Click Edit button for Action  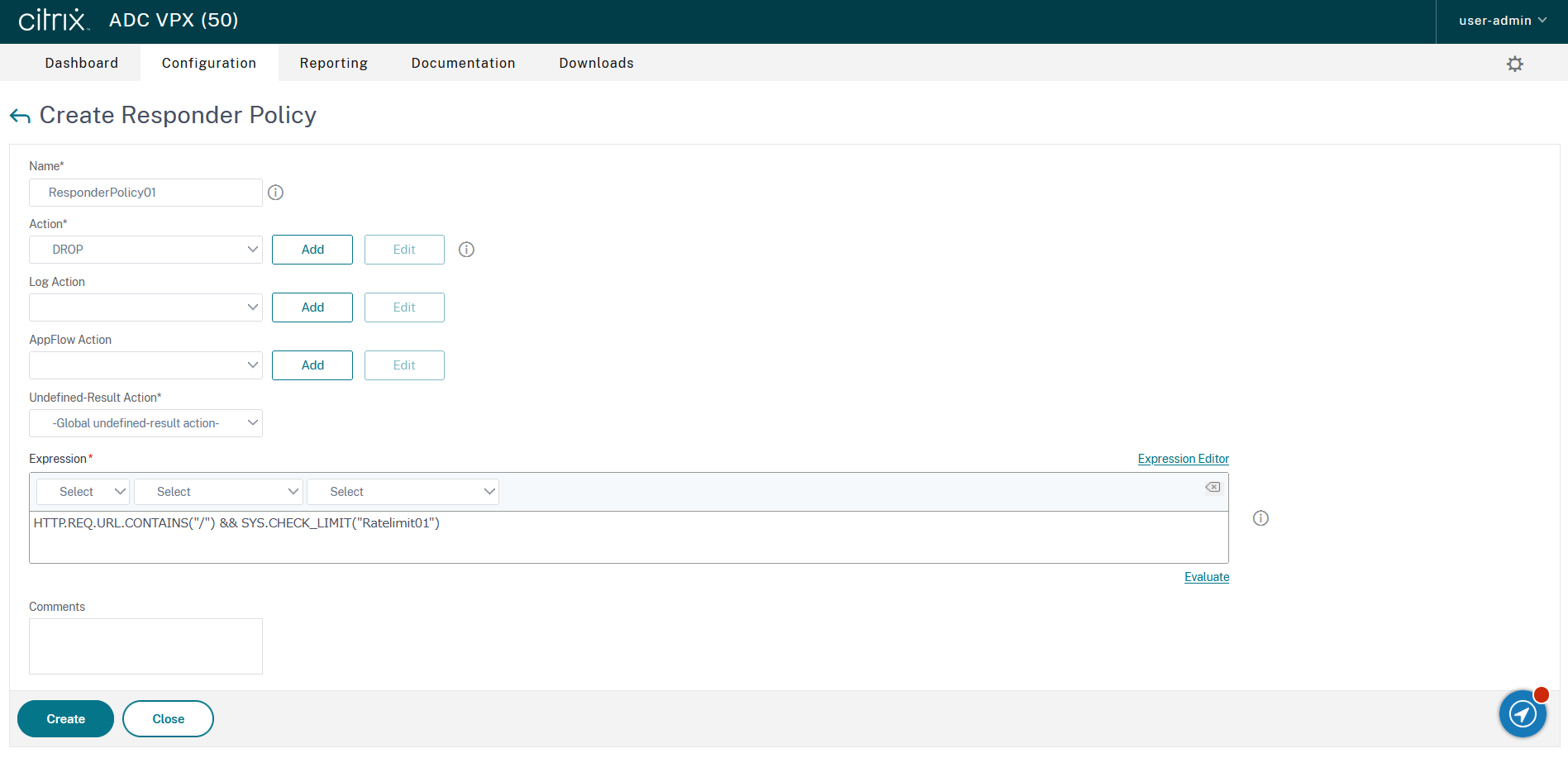[x=404, y=250]
